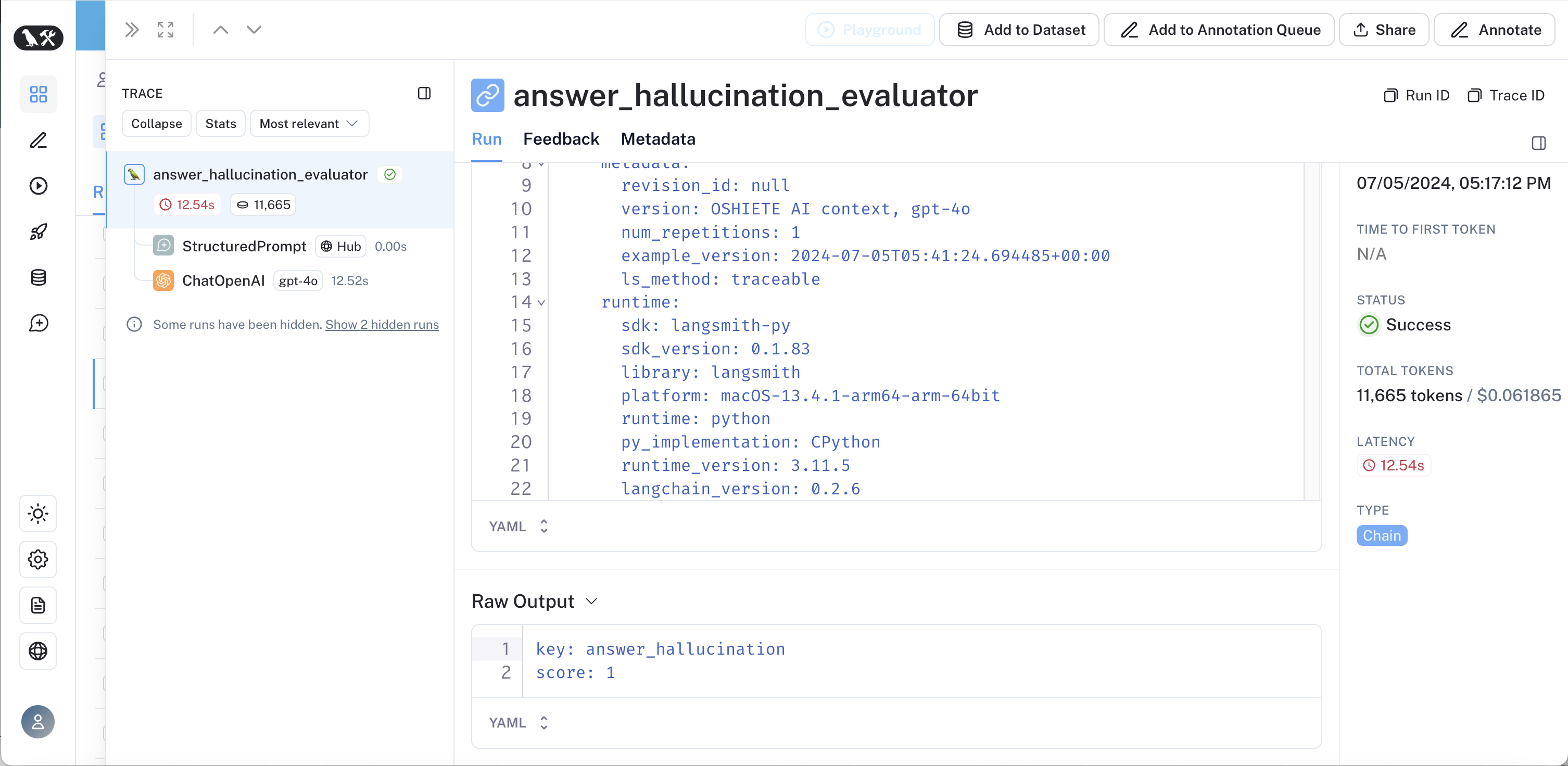Click the chain link icon beside run title
1568x766 pixels.
(x=488, y=95)
